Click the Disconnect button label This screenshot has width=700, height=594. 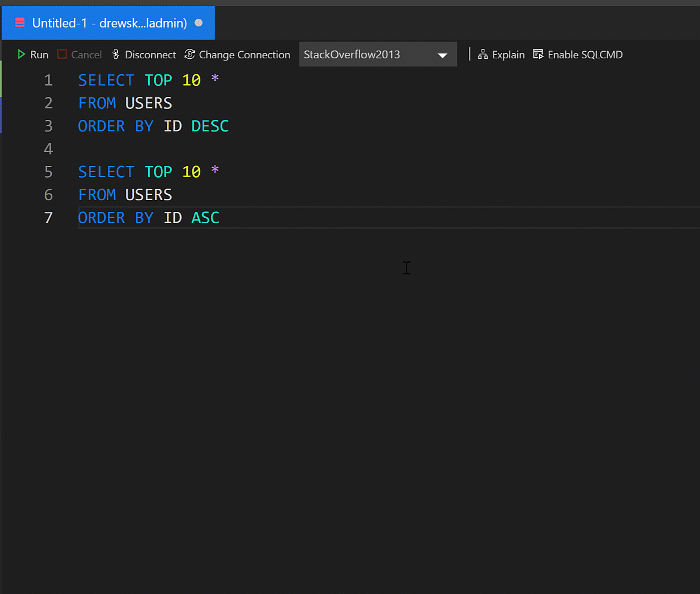pyautogui.click(x=150, y=55)
